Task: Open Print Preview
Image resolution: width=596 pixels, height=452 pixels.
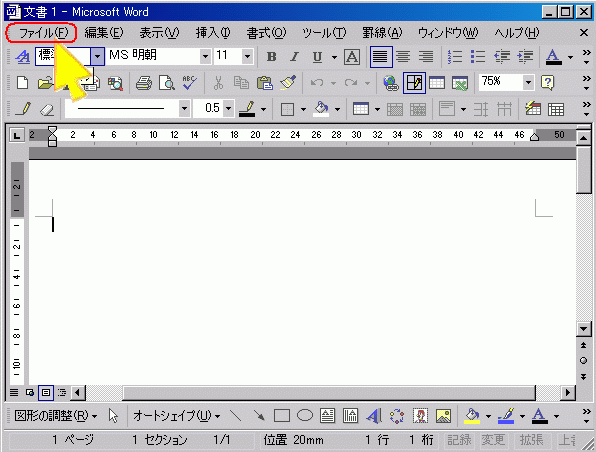Action: coord(166,82)
